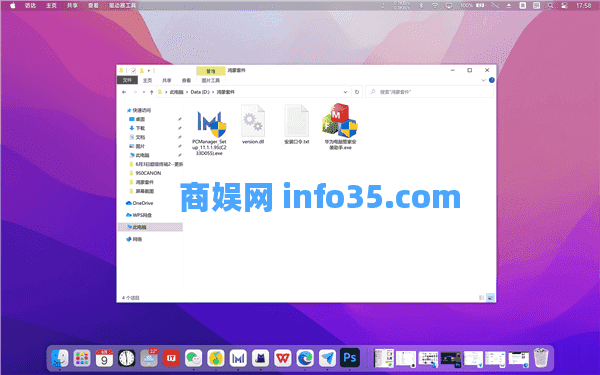Click the 管理 contextual tab header

click(210, 71)
